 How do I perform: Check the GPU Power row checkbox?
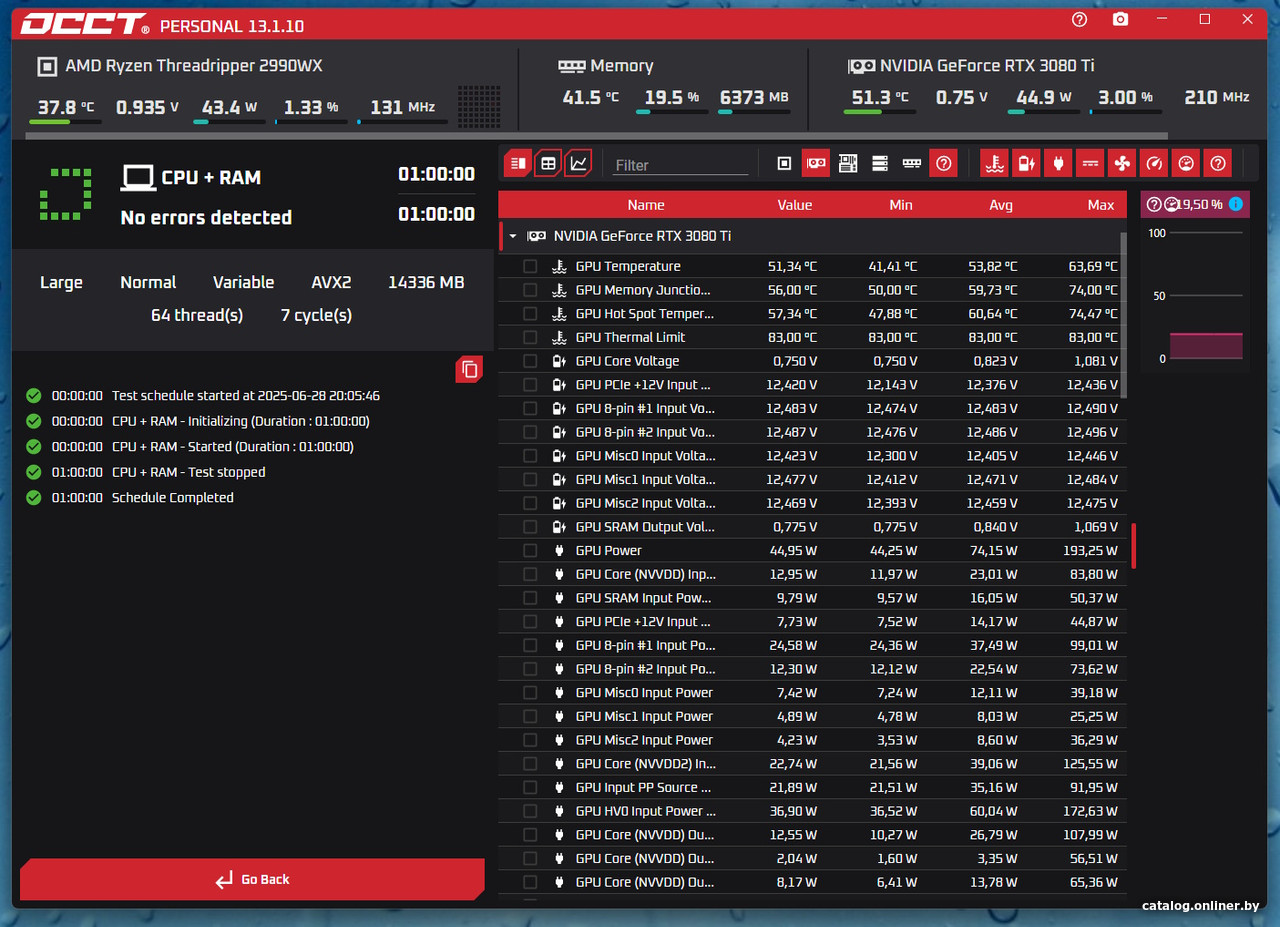pos(530,551)
